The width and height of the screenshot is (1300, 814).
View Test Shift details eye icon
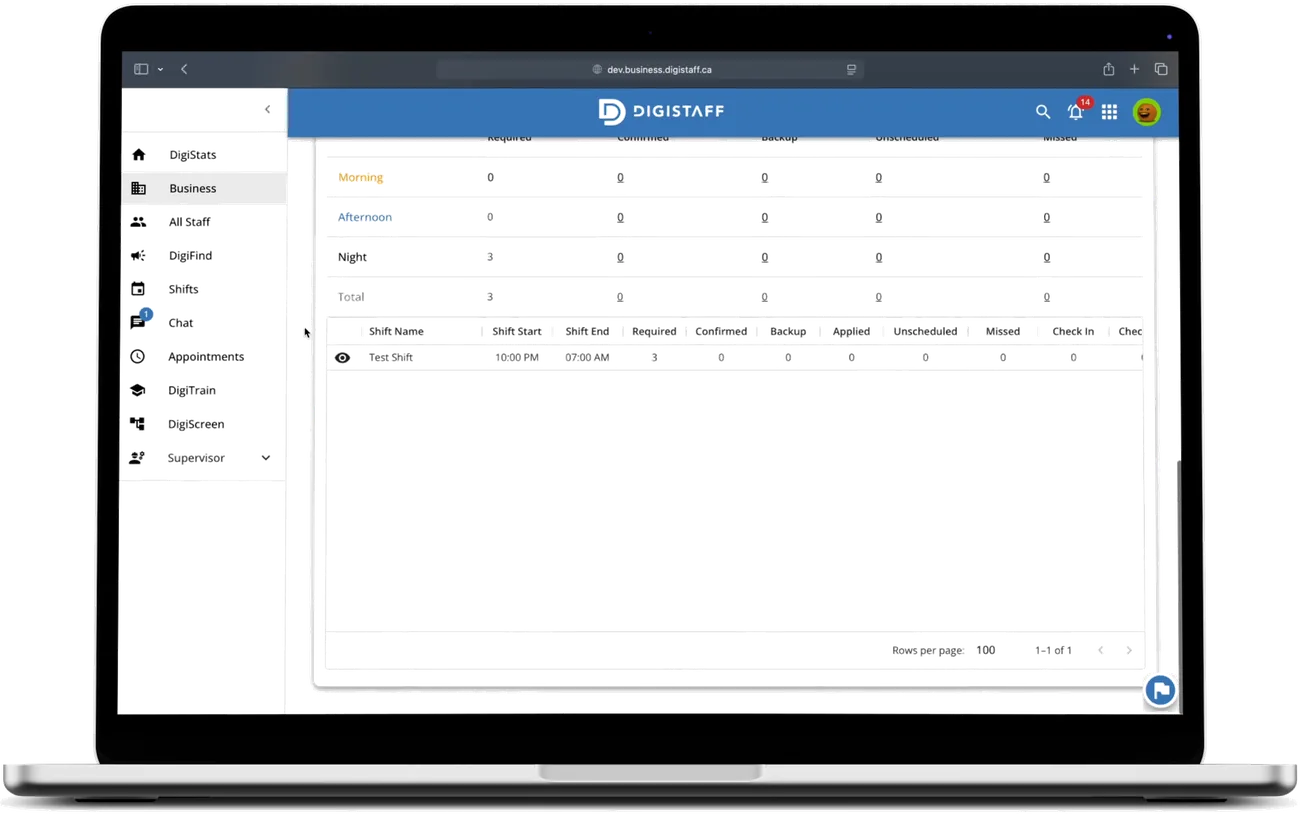(342, 358)
